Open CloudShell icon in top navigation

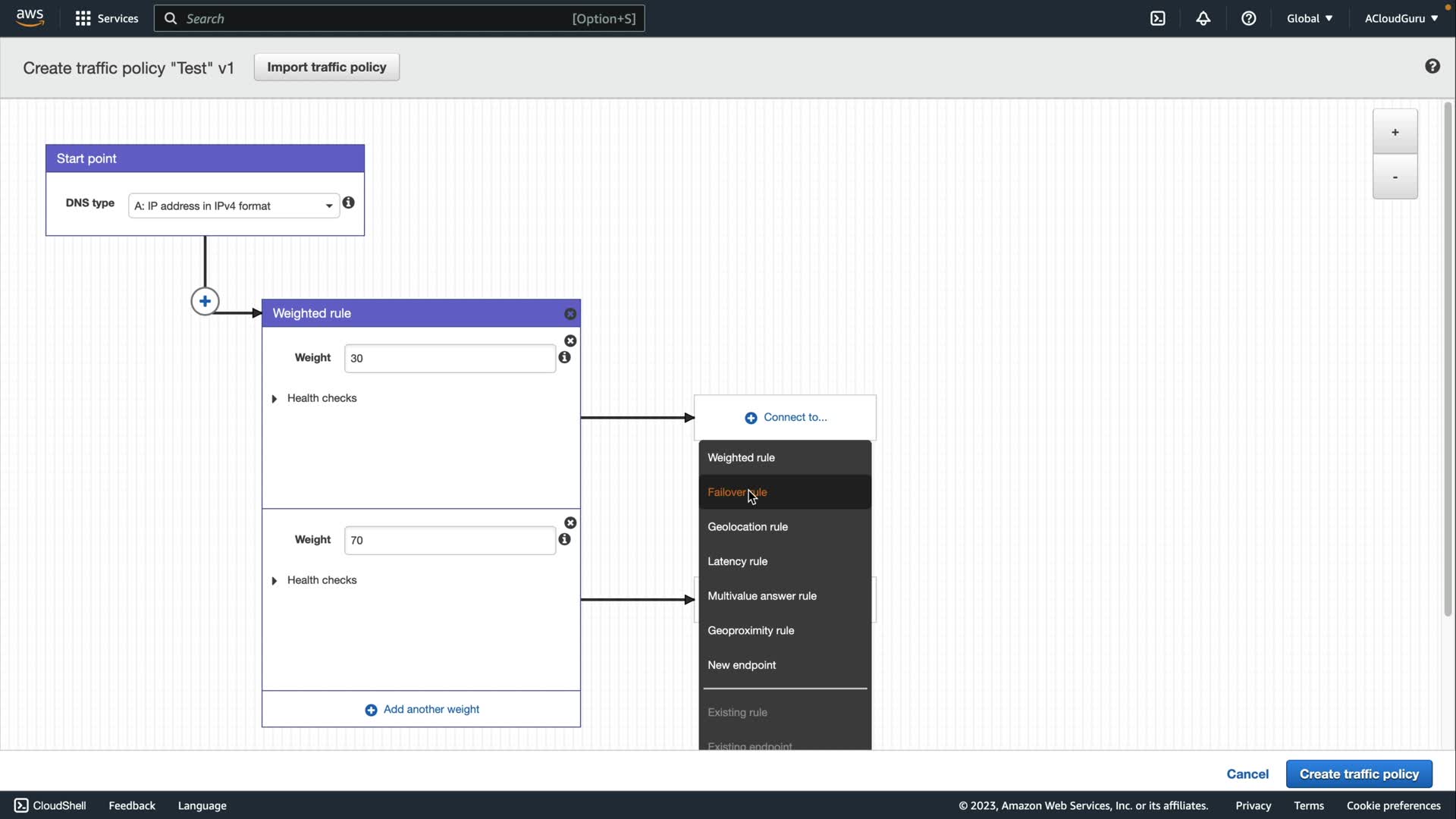tap(1157, 18)
